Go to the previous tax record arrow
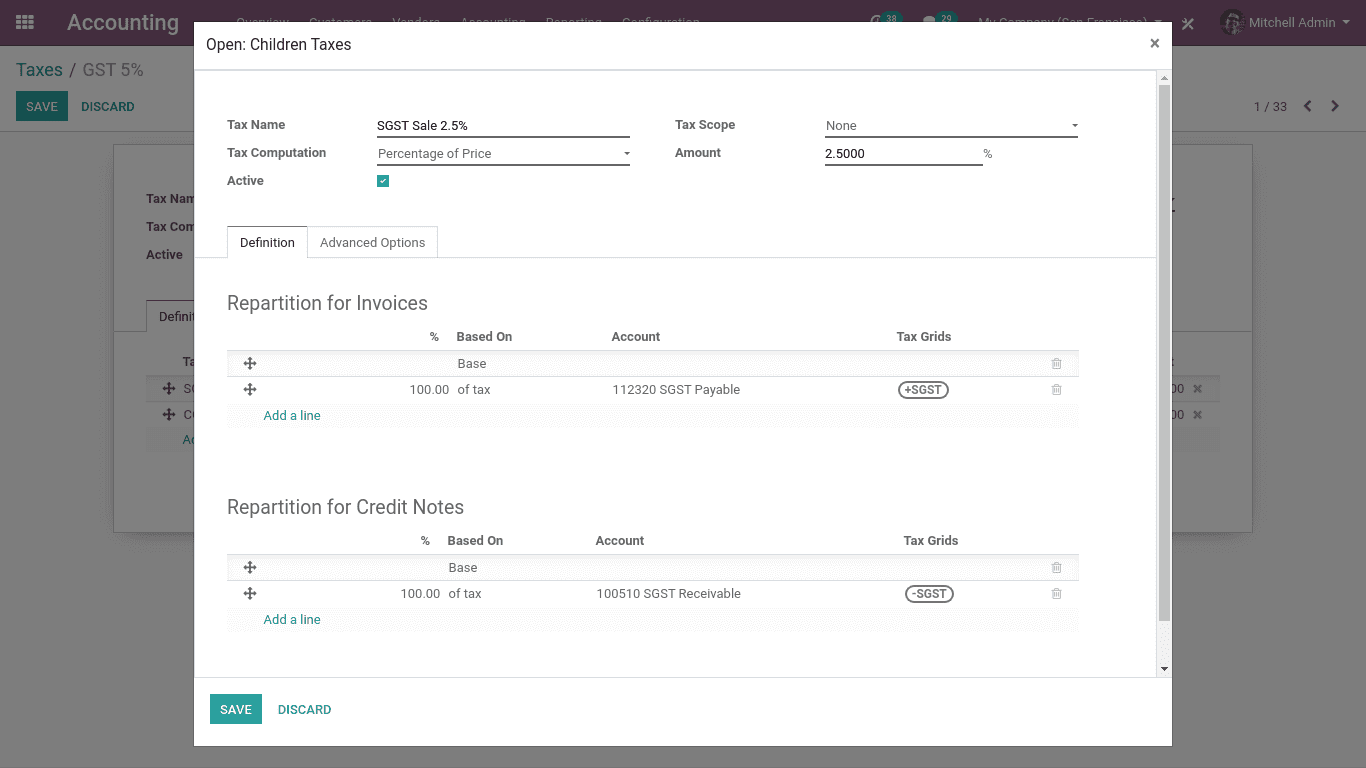The height and width of the screenshot is (768, 1366). click(1307, 106)
